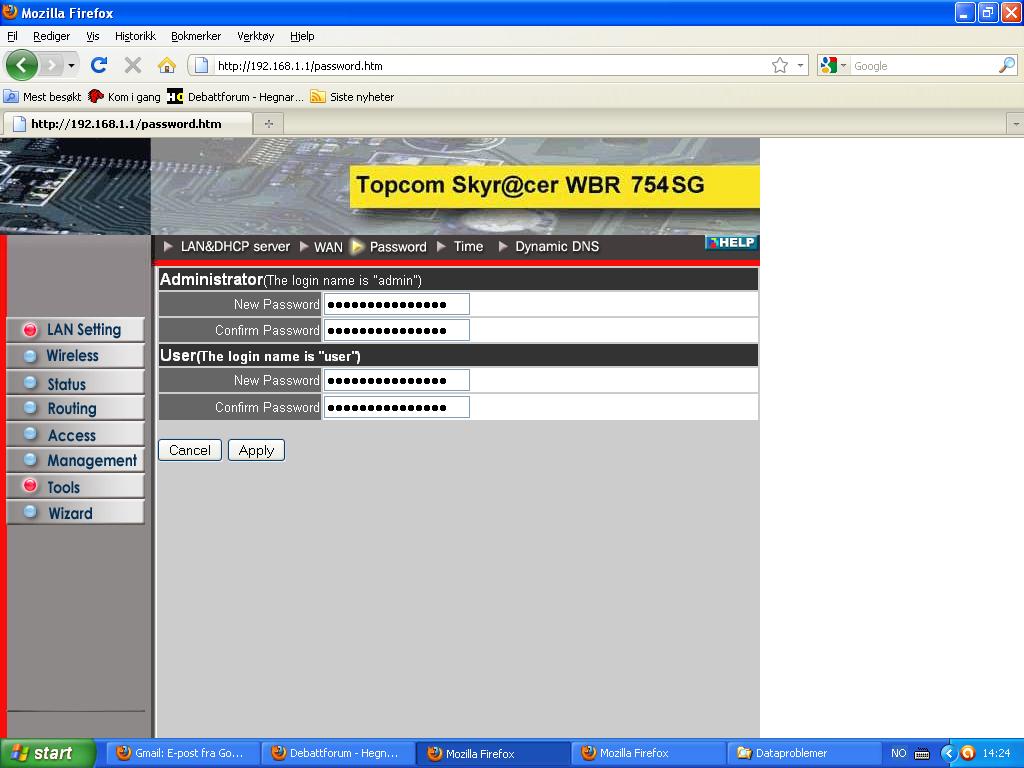Open the search engine chooser dropdown
Image resolution: width=1024 pixels, height=768 pixels.
834,65
